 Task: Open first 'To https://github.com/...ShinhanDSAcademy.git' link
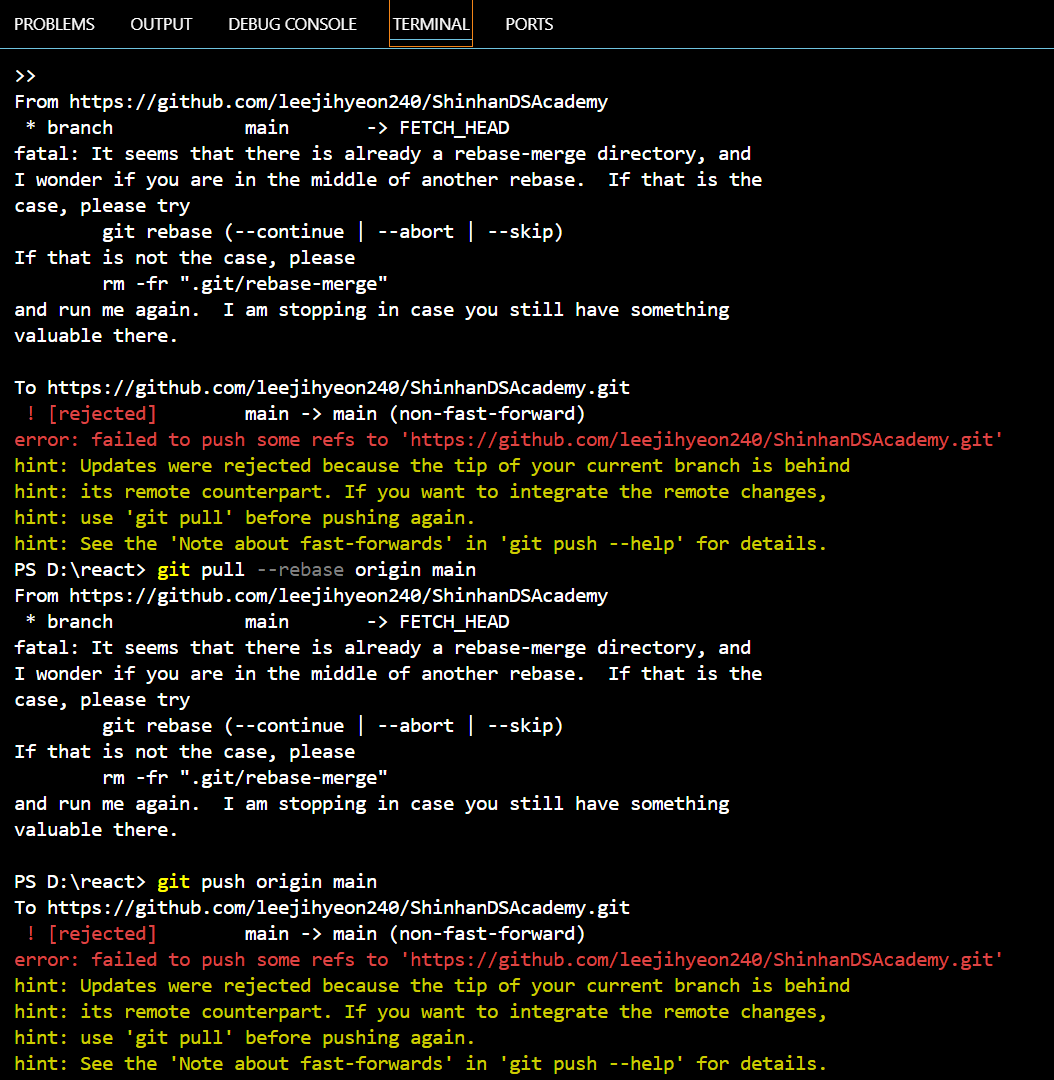pyautogui.click(x=338, y=388)
